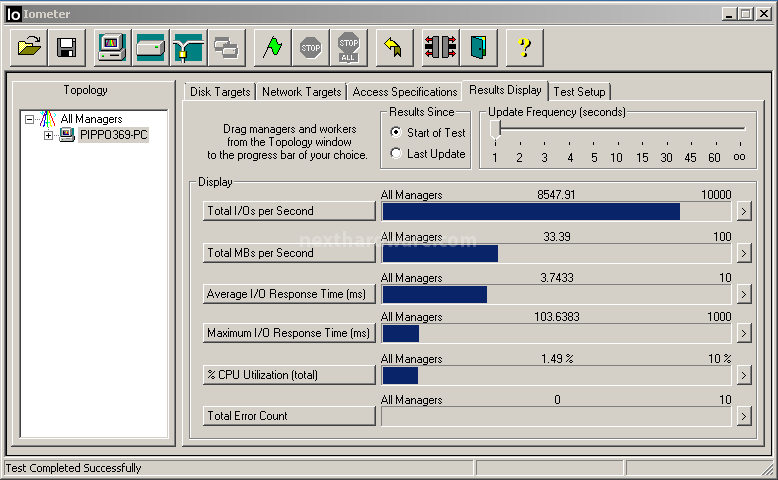Reset workers with the yellow arrow icon
778x480 pixels.
[x=394, y=48]
